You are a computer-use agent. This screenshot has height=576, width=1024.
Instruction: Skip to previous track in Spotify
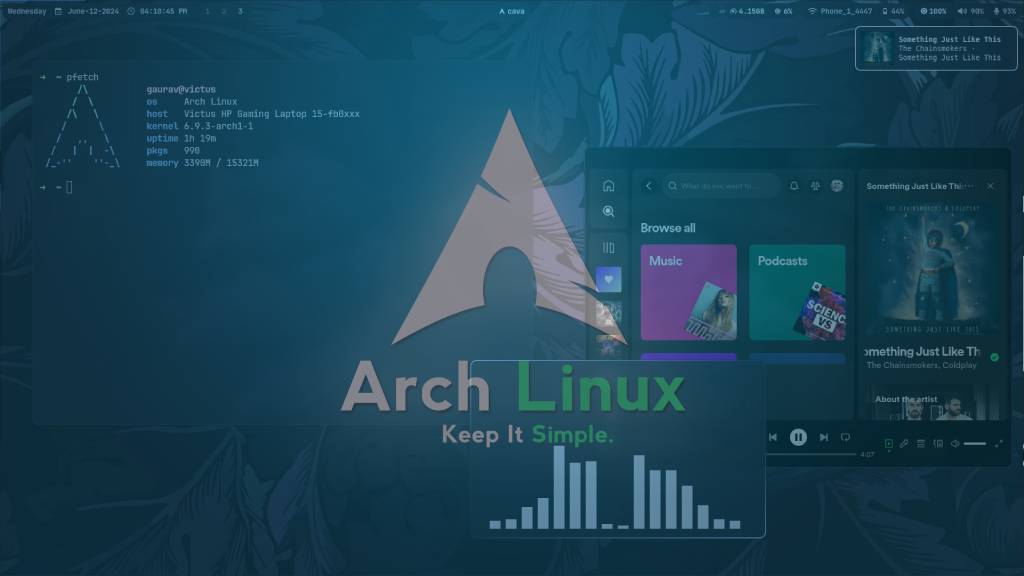tap(773, 438)
